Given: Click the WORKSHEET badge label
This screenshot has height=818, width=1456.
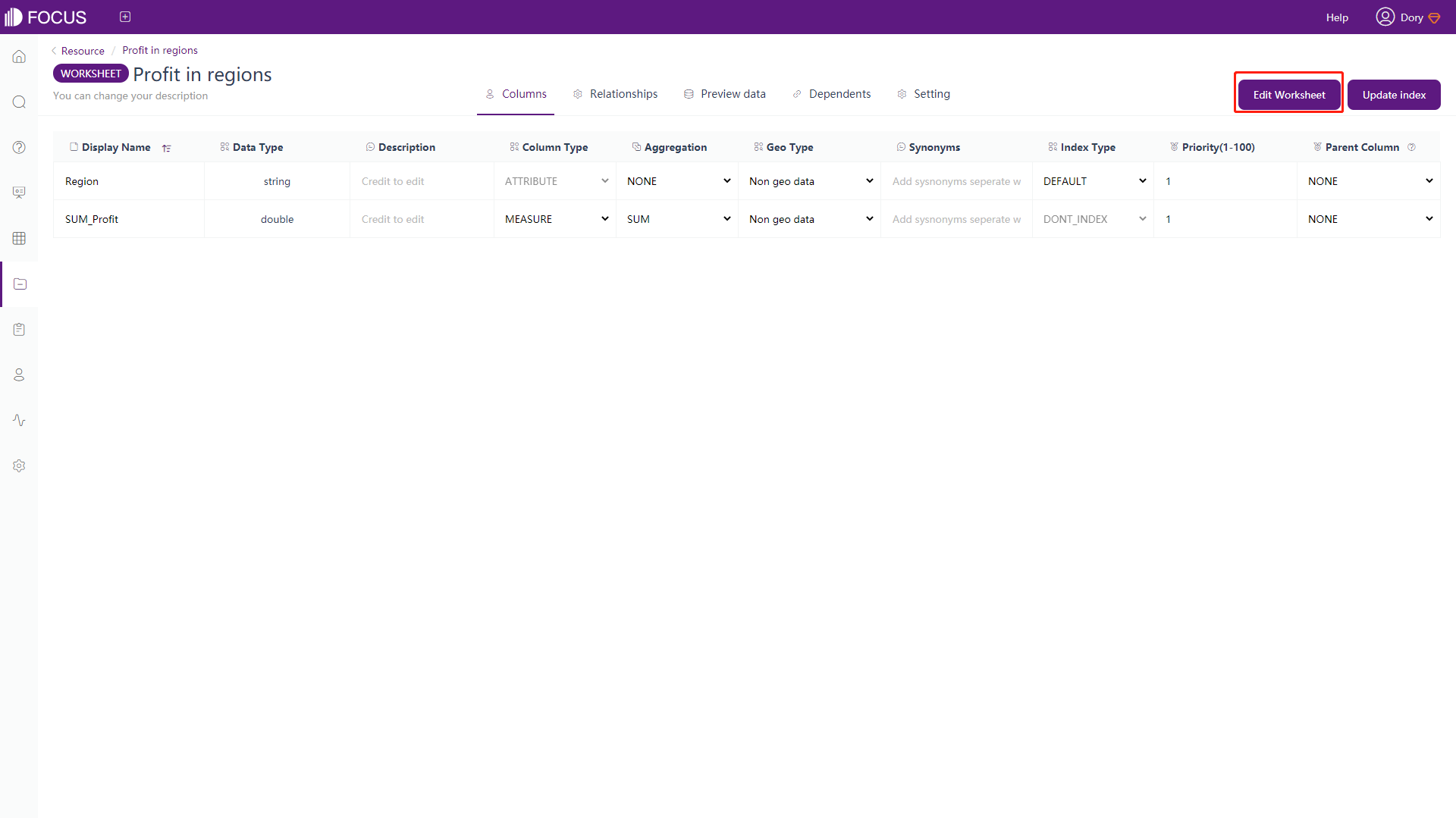Looking at the screenshot, I should pyautogui.click(x=91, y=74).
